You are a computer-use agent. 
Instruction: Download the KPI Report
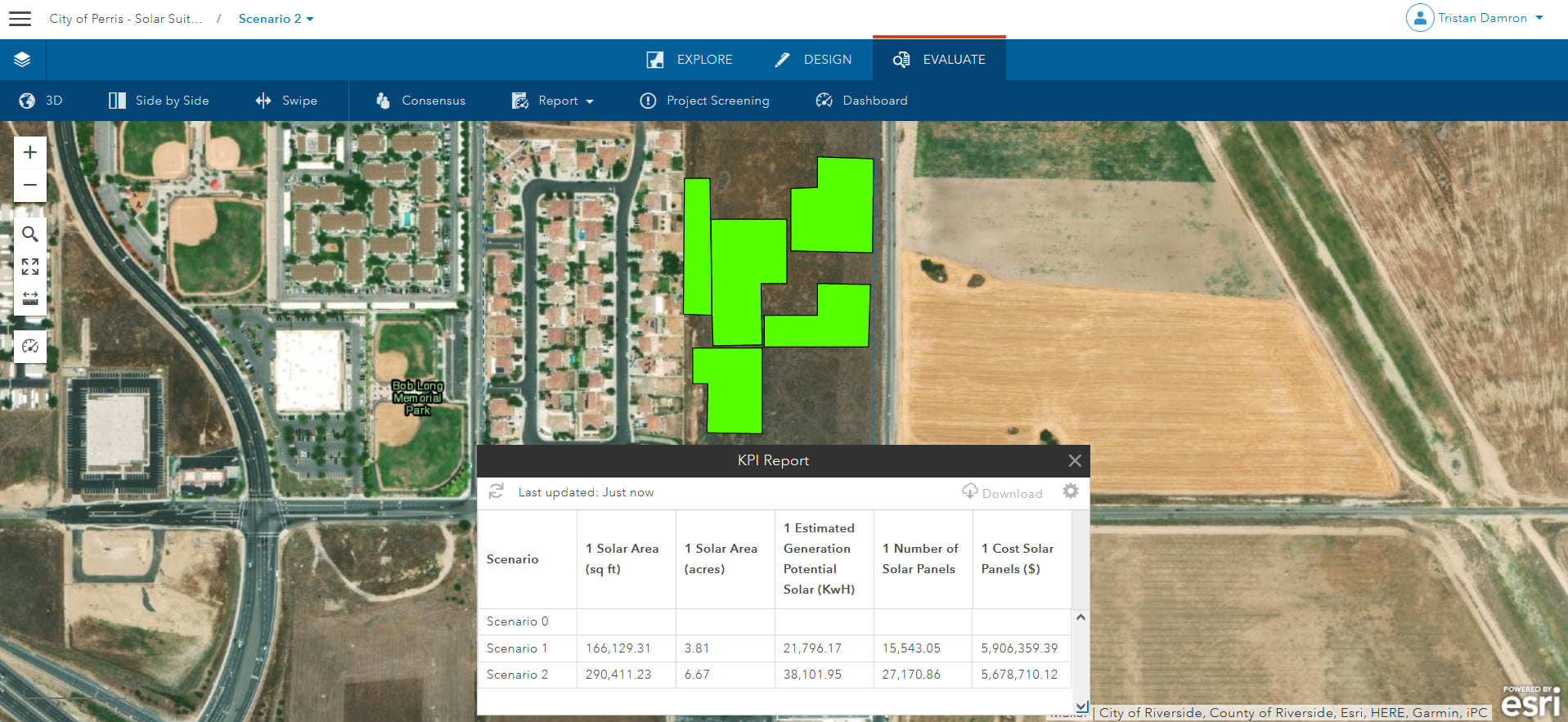[x=1002, y=492]
